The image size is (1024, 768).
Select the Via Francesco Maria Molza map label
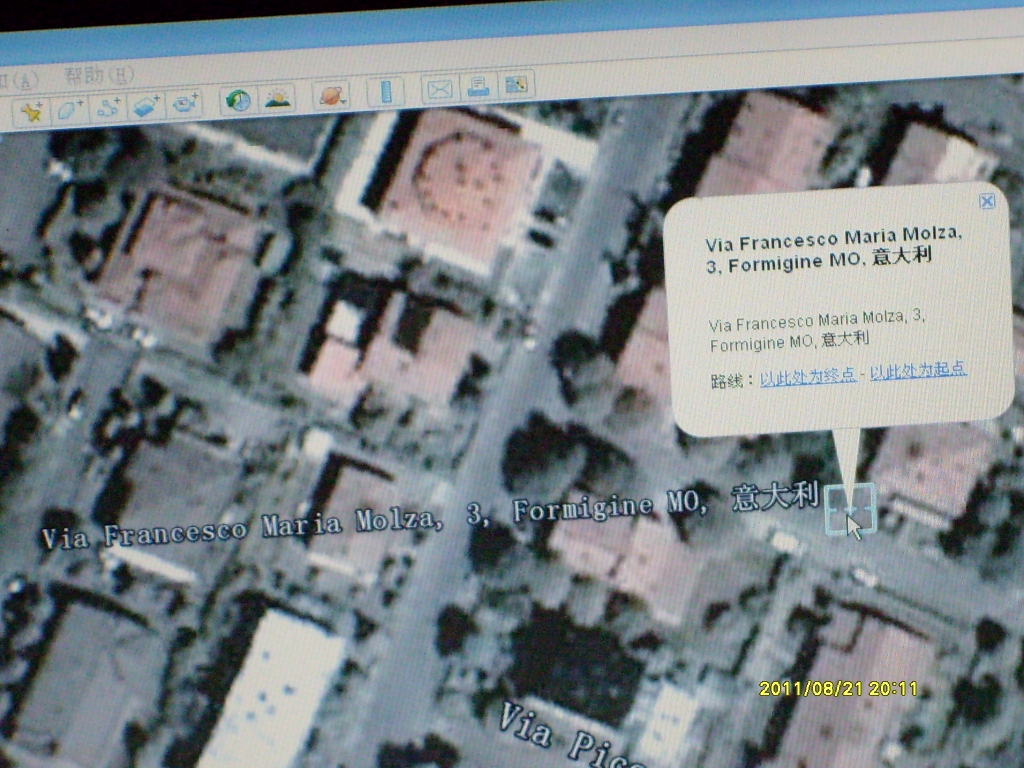(x=430, y=516)
